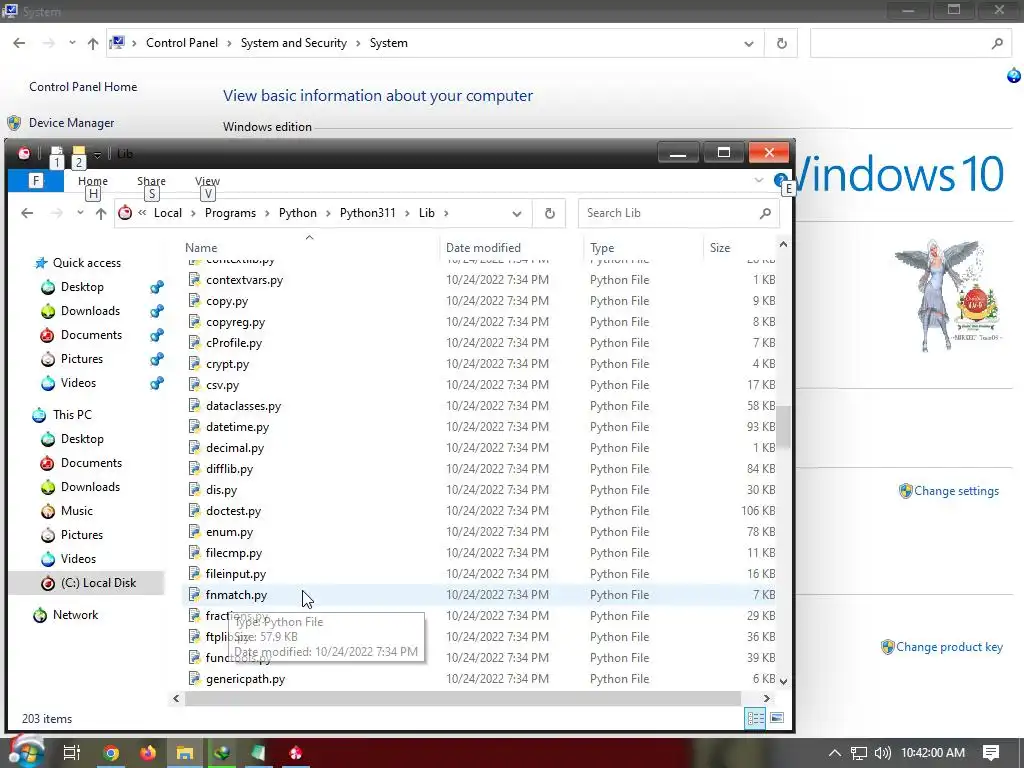Image resolution: width=1024 pixels, height=768 pixels.
Task: Expand the breadcrumb arrow after Lib
Action: (x=447, y=213)
